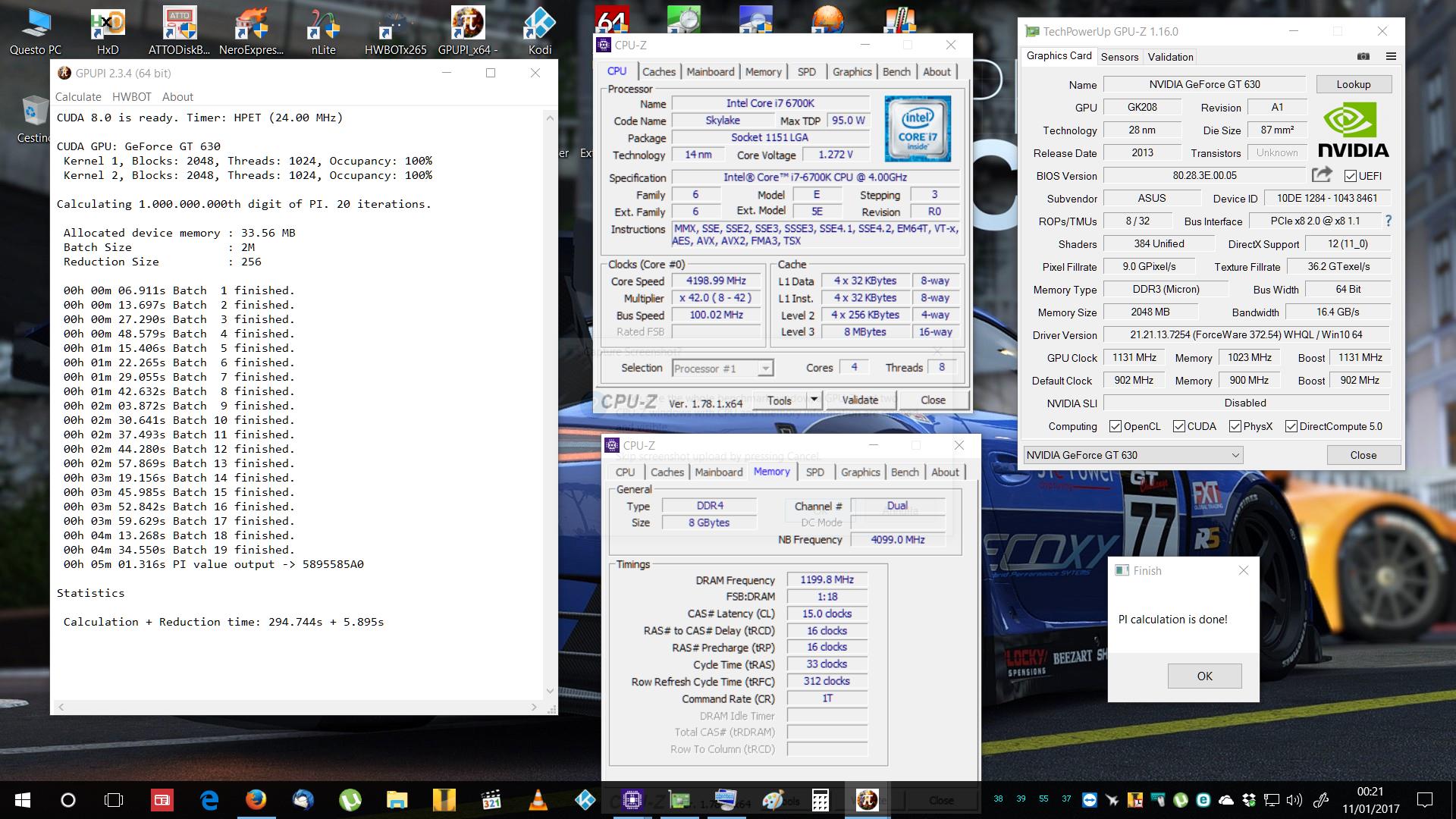This screenshot has height=819, width=1456.
Task: Switch to GPUPI in the taskbar
Action: click(867, 799)
